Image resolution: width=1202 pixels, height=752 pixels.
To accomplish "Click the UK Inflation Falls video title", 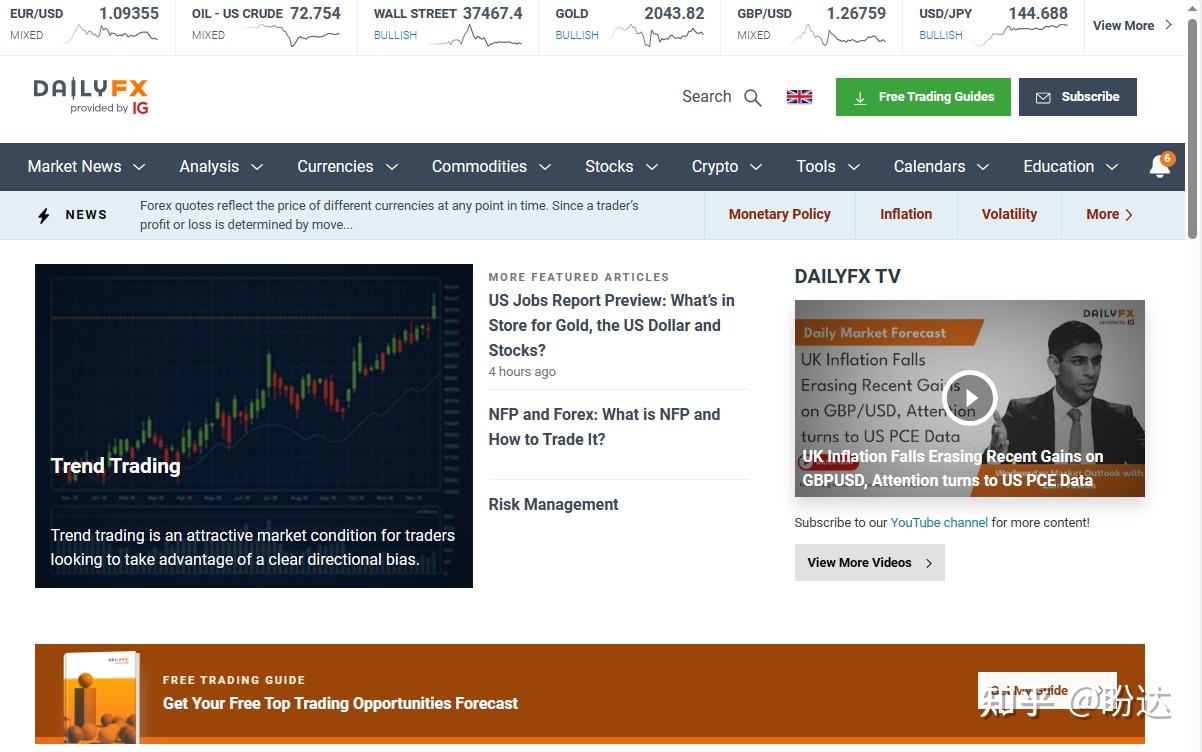I will (953, 469).
